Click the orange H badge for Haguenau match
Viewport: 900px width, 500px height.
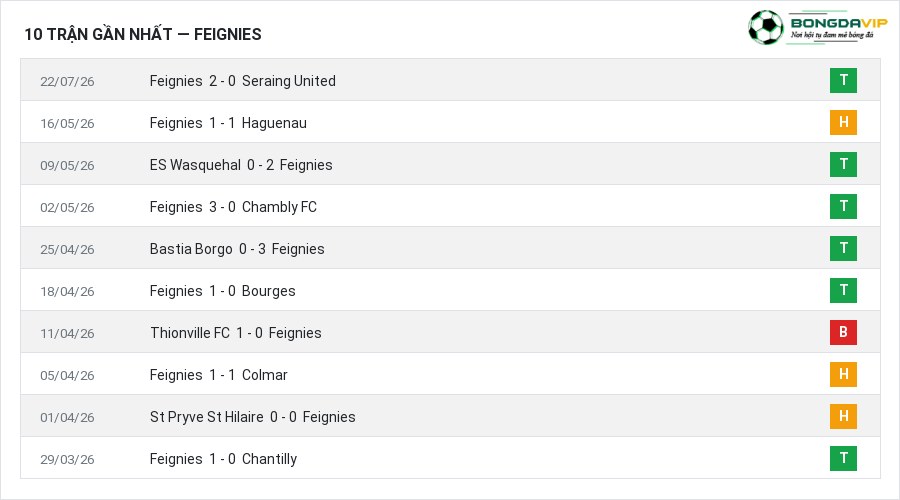pos(843,122)
